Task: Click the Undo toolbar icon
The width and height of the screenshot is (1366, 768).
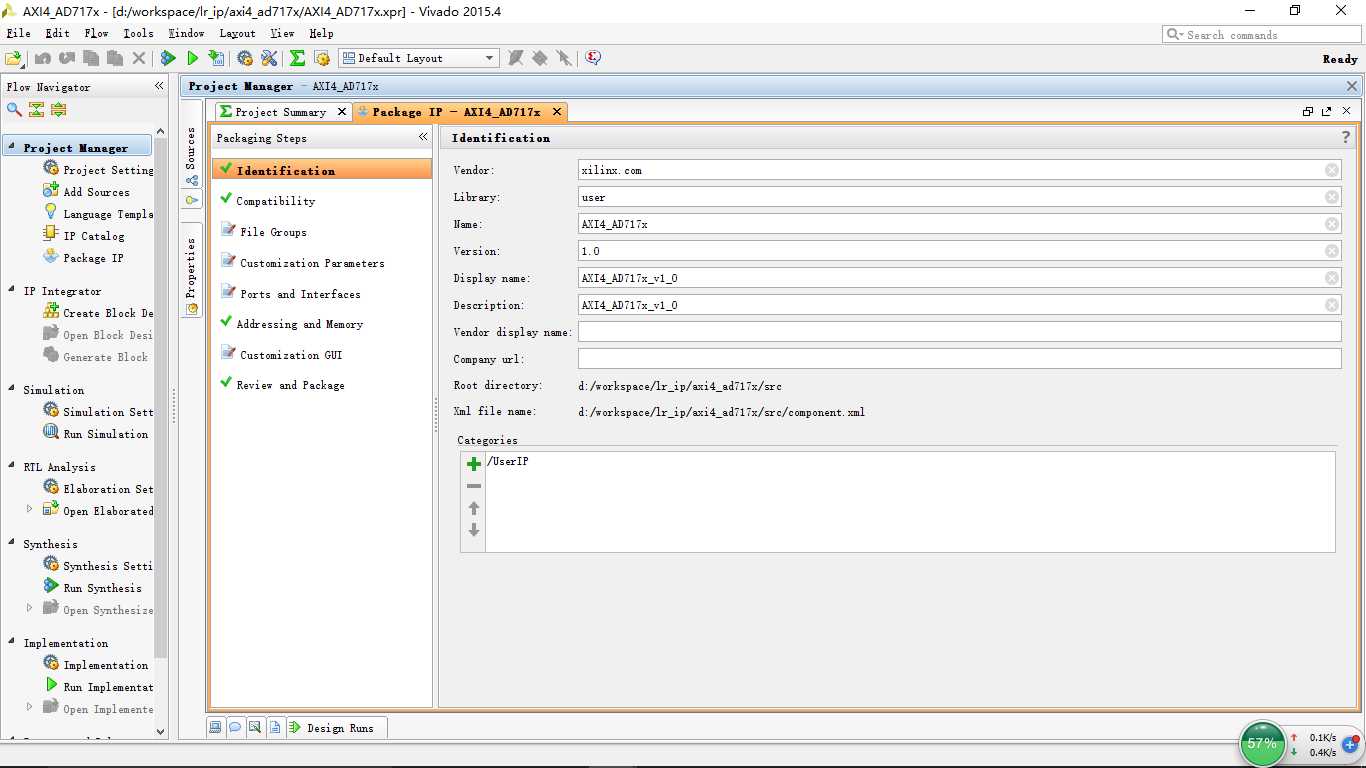Action: (43, 58)
